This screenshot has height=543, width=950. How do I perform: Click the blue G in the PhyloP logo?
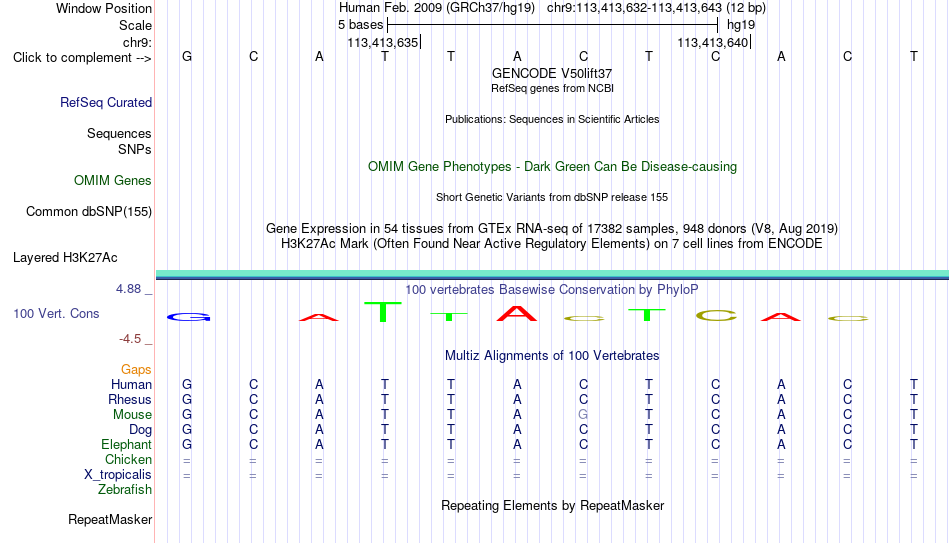pyautogui.click(x=188, y=317)
